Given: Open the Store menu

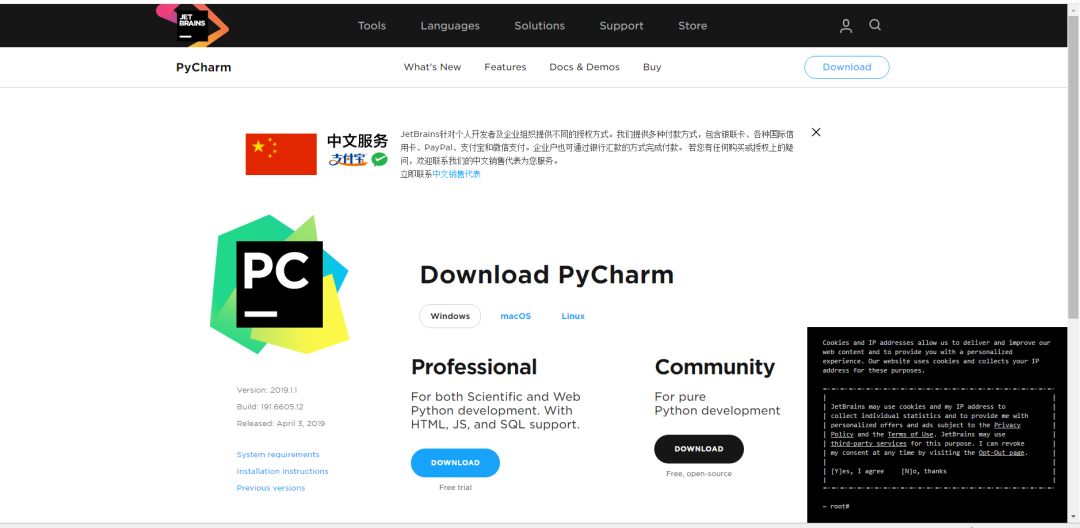Looking at the screenshot, I should point(692,25).
